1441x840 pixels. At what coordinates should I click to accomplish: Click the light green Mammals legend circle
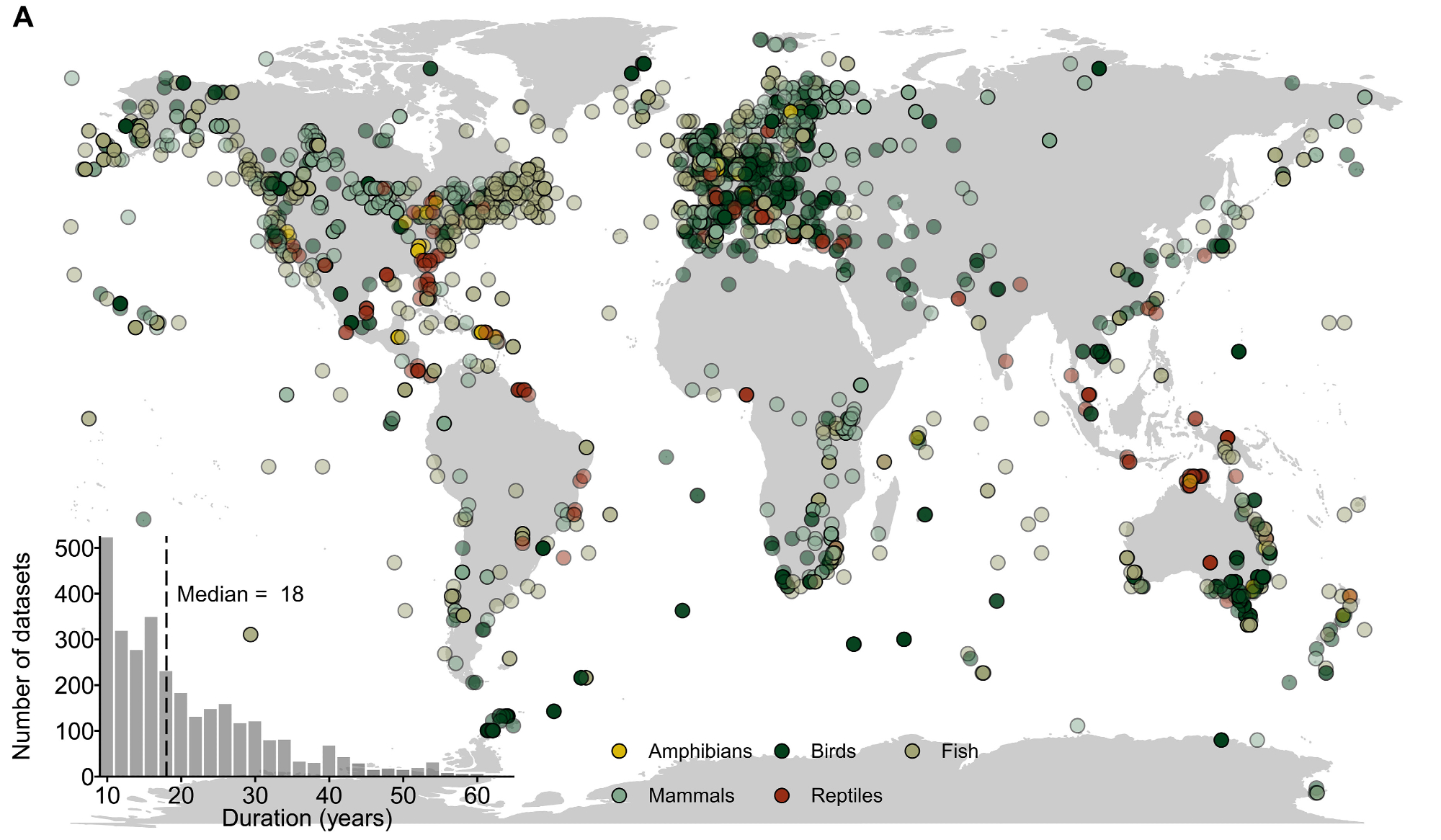(619, 795)
